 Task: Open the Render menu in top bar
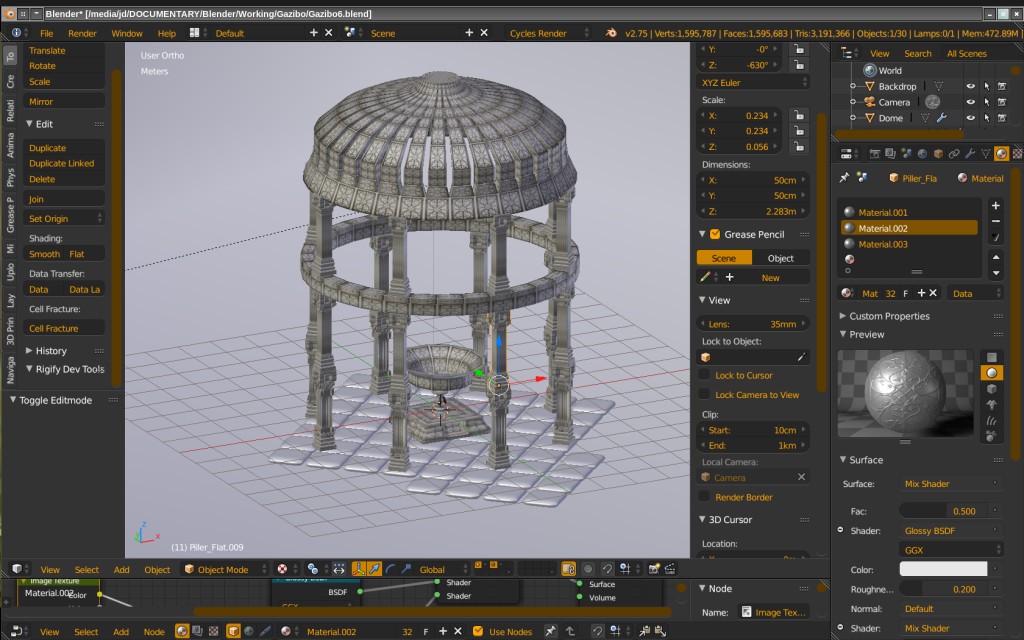click(x=82, y=32)
